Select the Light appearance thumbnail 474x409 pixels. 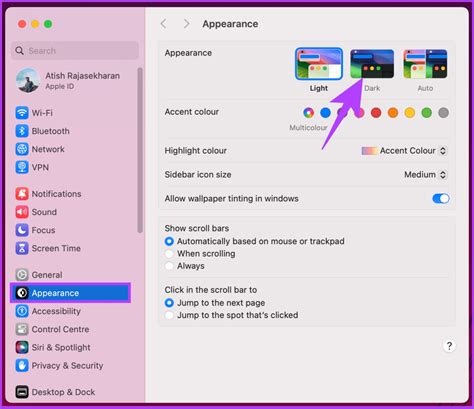[x=319, y=64]
